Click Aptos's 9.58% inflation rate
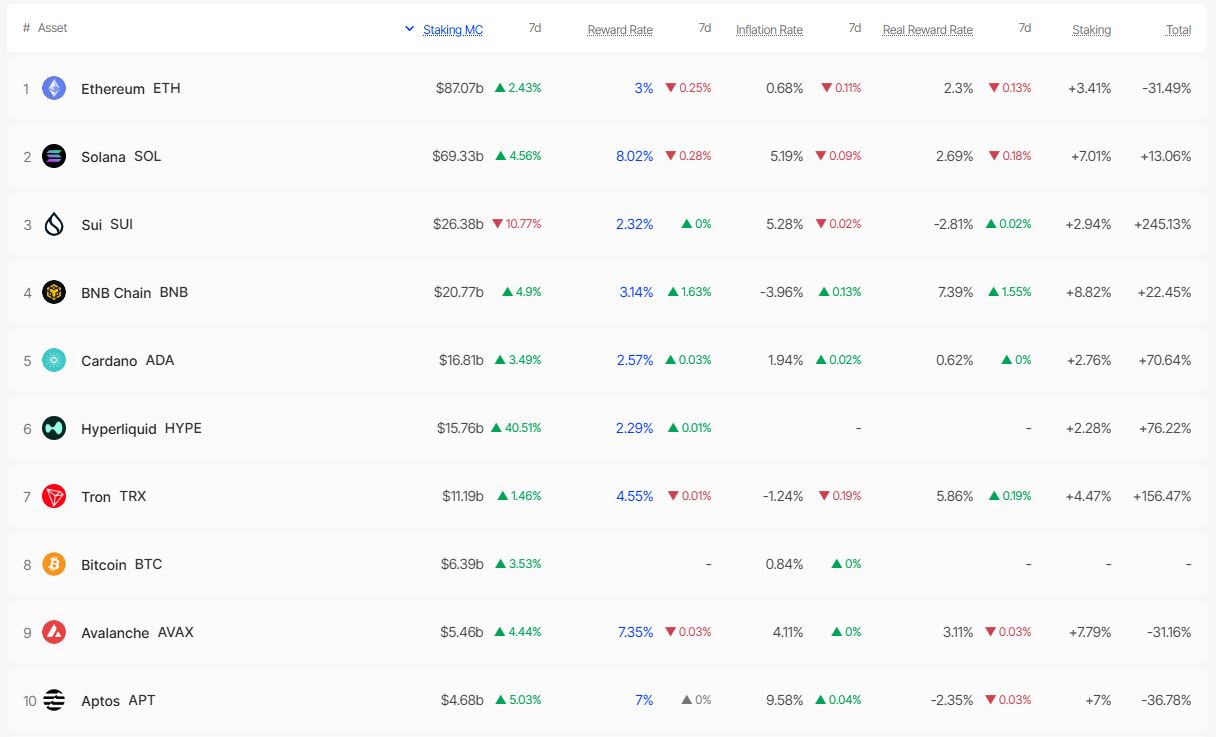This screenshot has width=1216, height=737. tap(784, 700)
